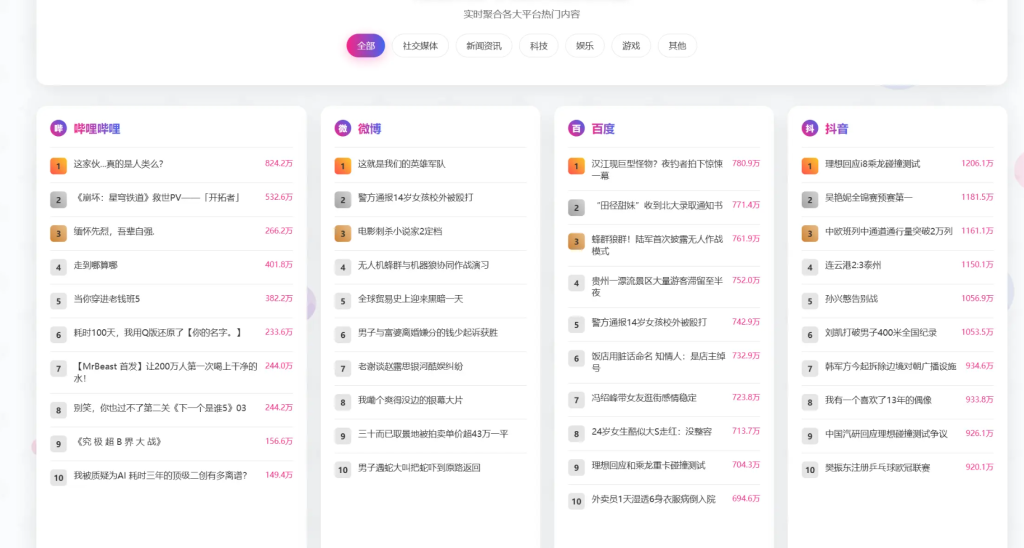Click the 微博 platform icon
The image size is (1024, 548).
pos(343,128)
